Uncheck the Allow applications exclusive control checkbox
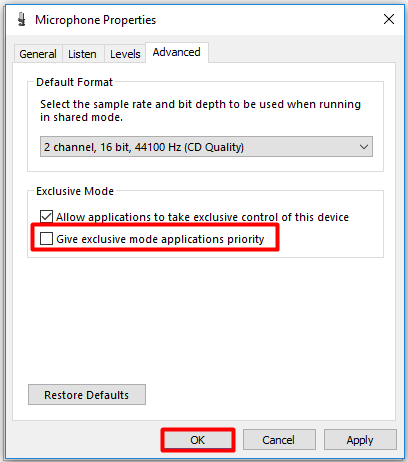The image size is (408, 462). 46,217
